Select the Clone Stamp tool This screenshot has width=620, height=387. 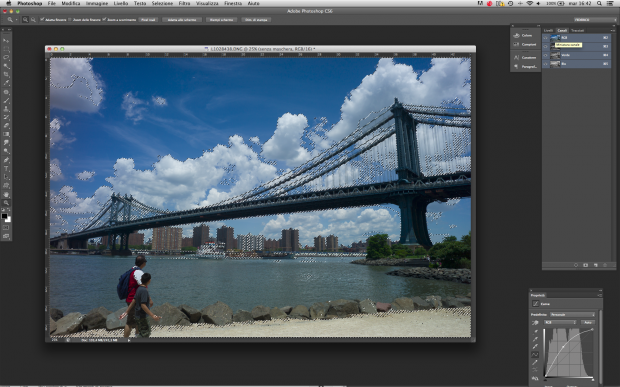point(6,109)
